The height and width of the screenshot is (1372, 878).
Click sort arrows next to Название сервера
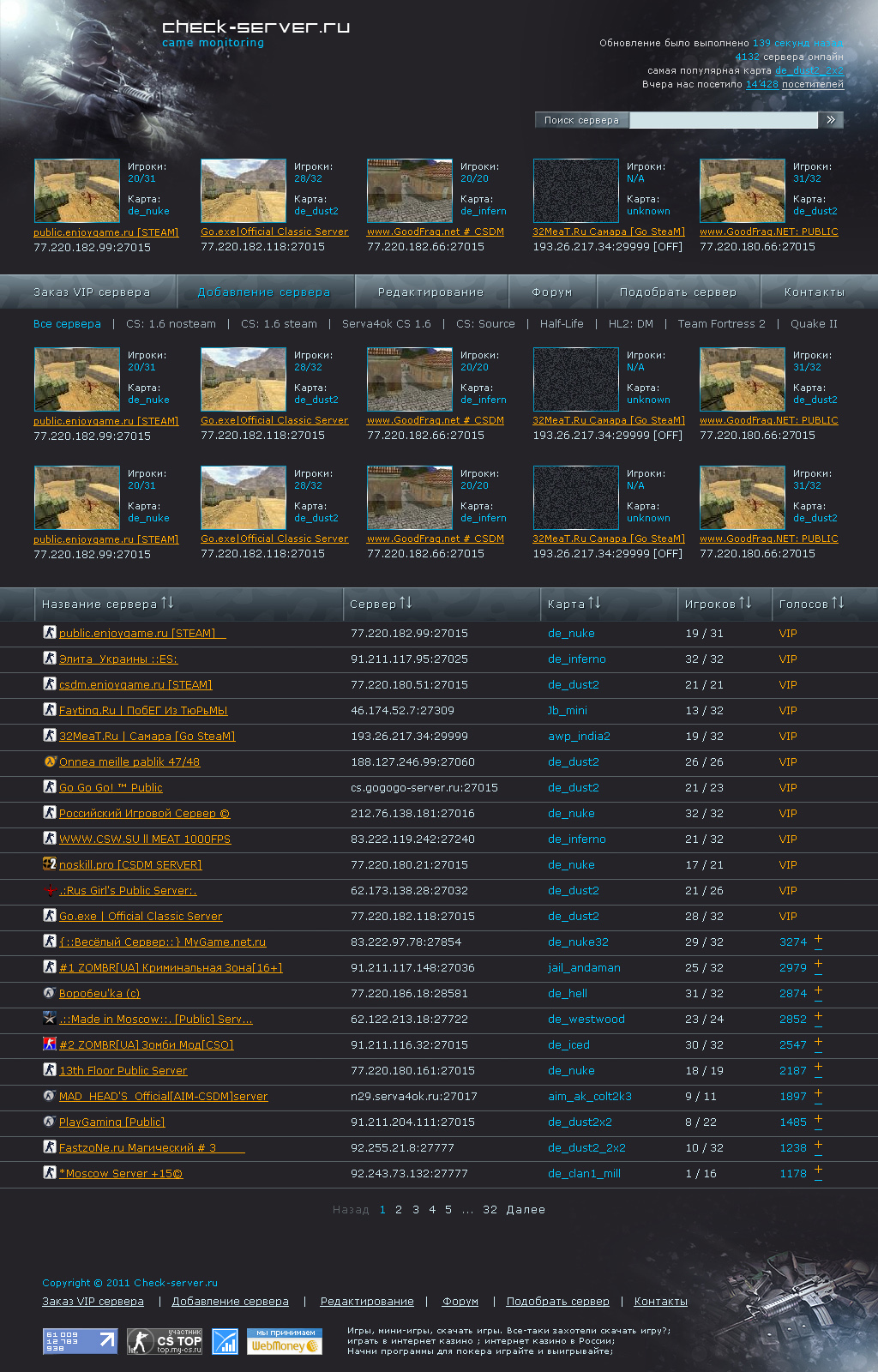pyautogui.click(x=167, y=603)
